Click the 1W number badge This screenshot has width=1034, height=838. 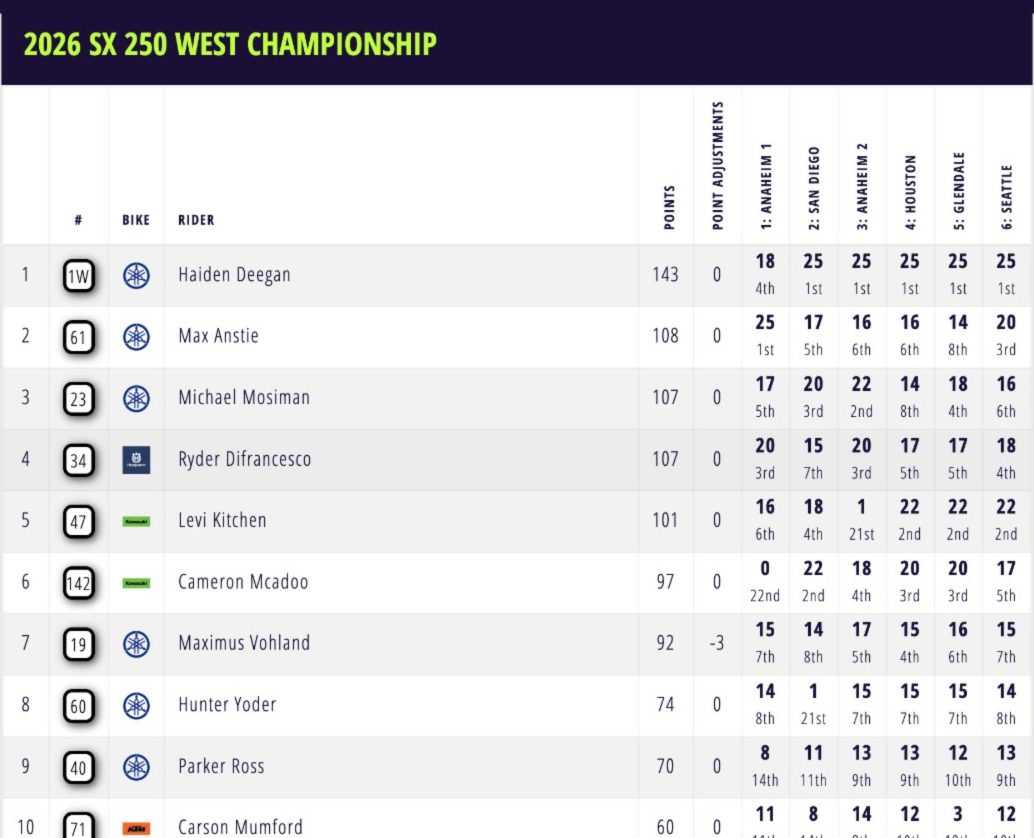click(x=79, y=275)
